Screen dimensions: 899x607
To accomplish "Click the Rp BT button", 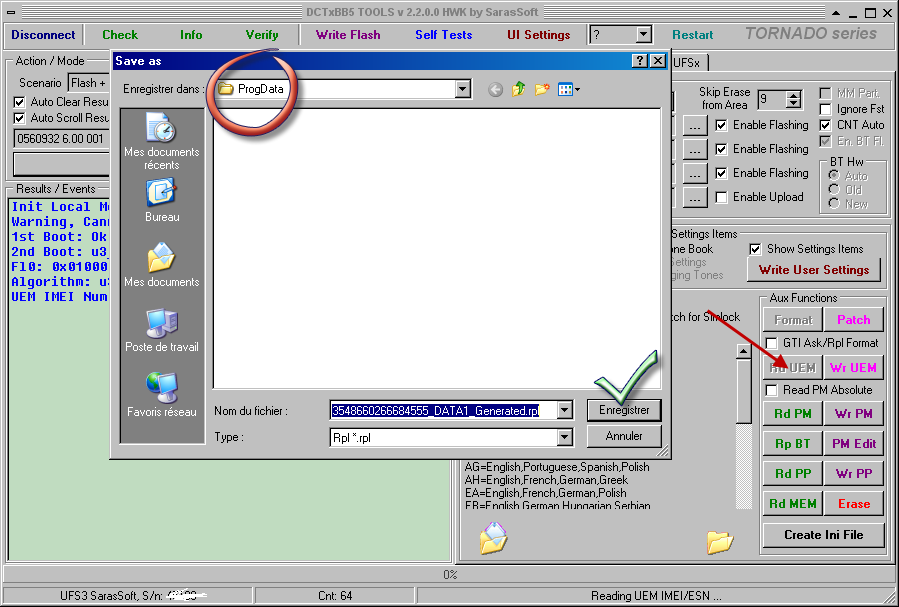I will [x=793, y=444].
